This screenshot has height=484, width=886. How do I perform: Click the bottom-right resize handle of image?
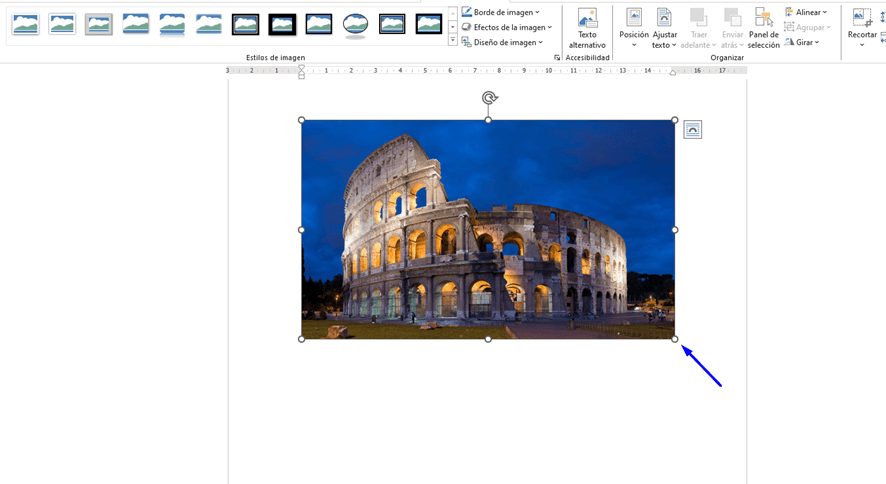(x=675, y=339)
